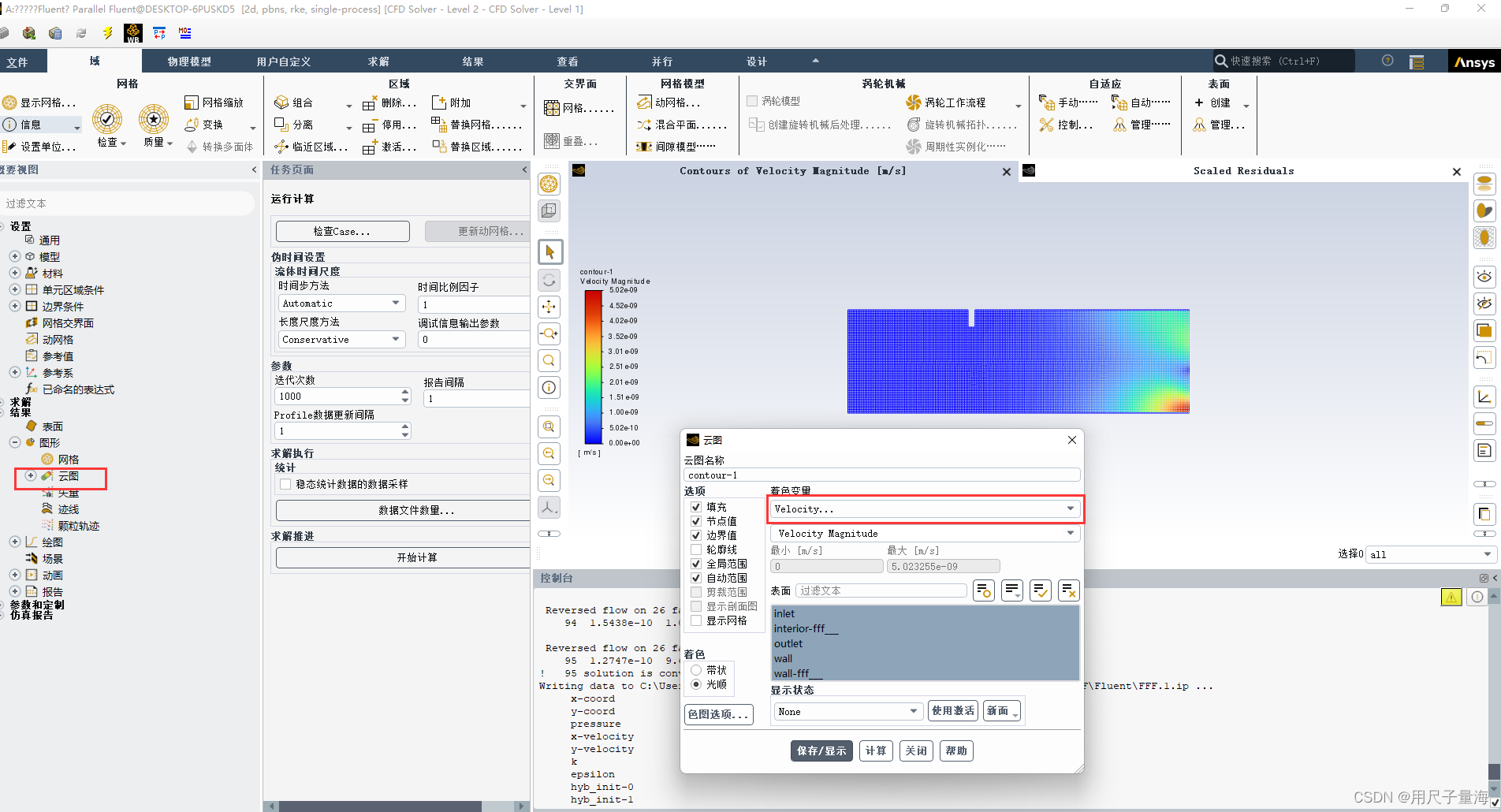Toggle the Global Range (全局范围) checkbox

696,564
